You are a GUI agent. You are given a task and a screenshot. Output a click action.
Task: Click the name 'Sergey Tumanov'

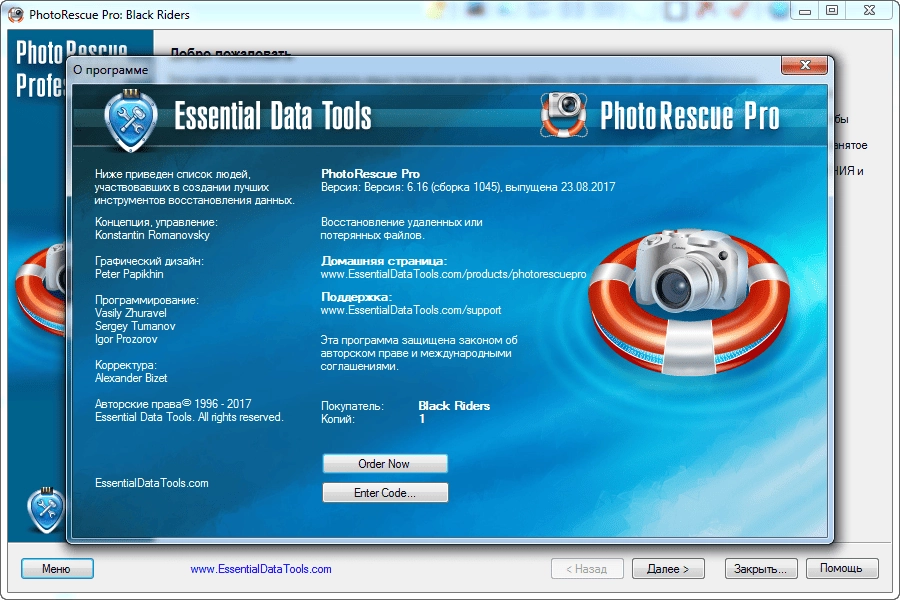pos(135,326)
